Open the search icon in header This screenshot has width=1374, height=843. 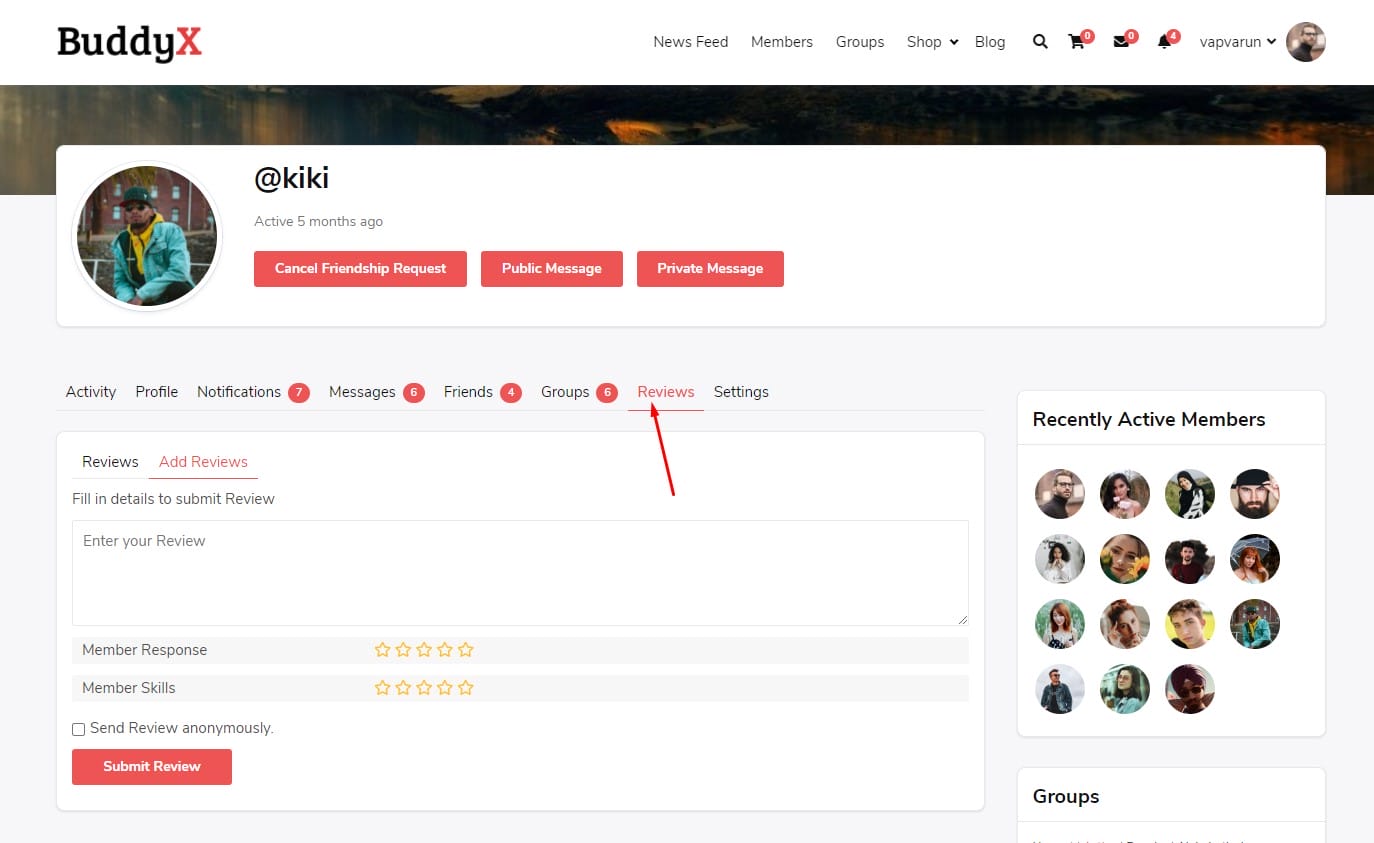[1040, 42]
